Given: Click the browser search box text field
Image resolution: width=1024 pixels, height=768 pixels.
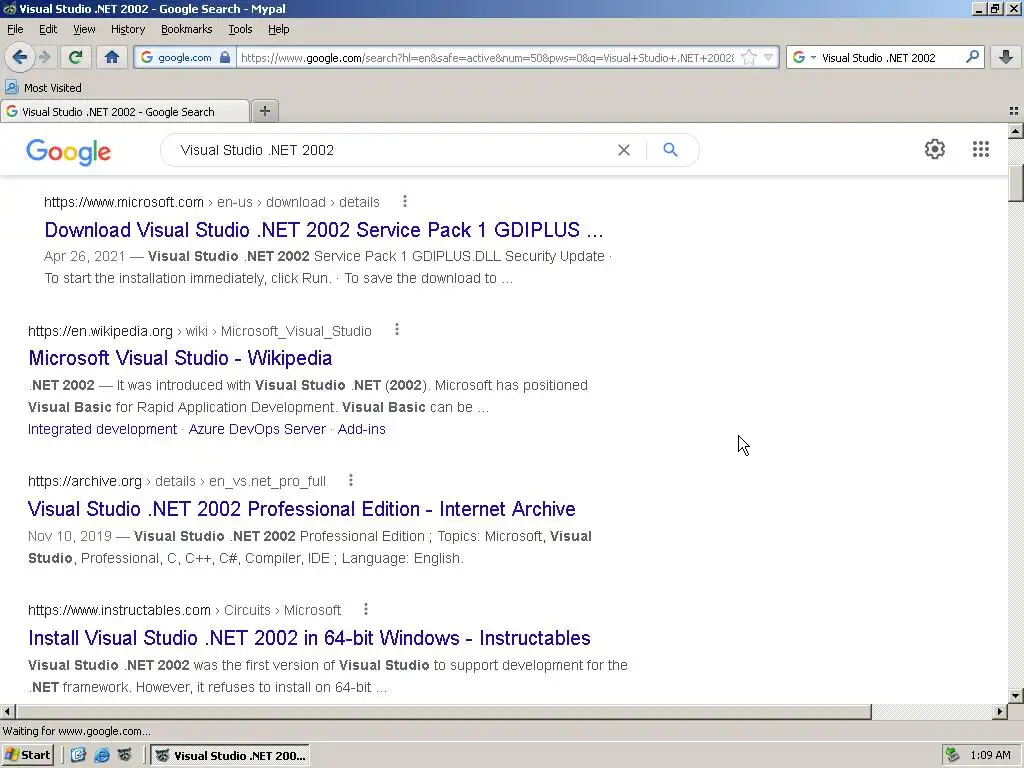Looking at the screenshot, I should tap(891, 57).
